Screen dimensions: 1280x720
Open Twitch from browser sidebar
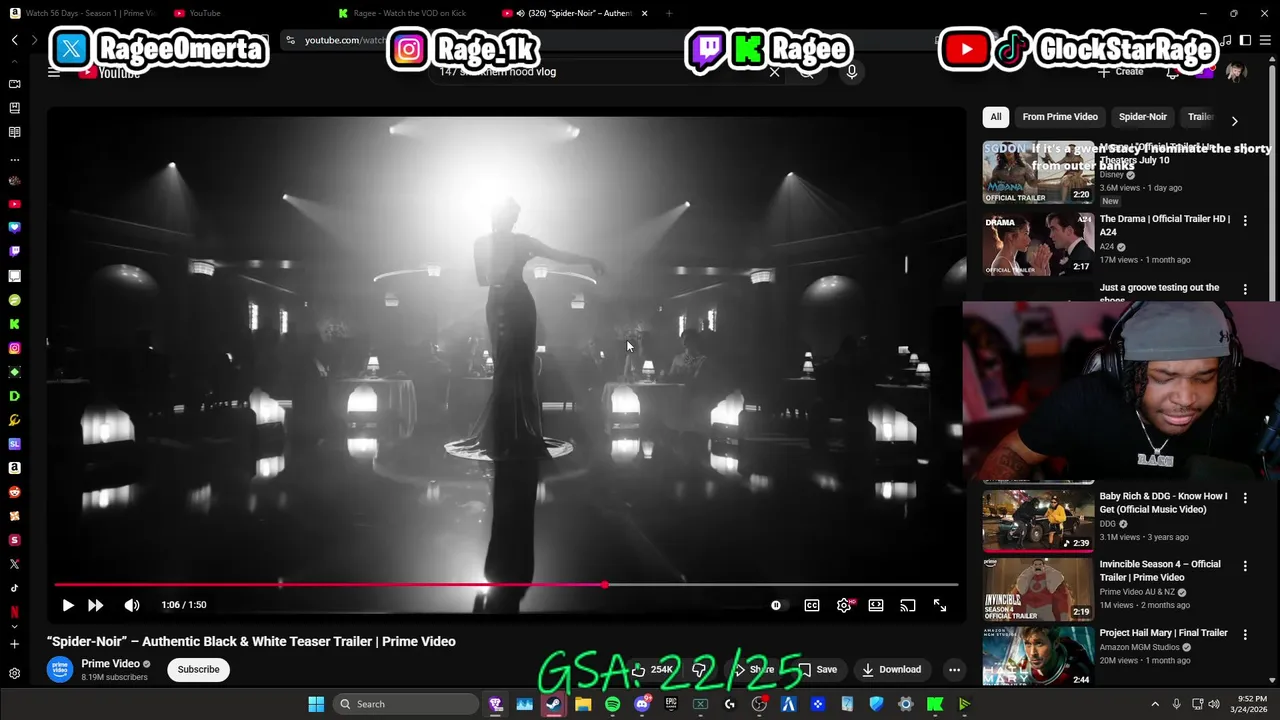click(x=14, y=252)
